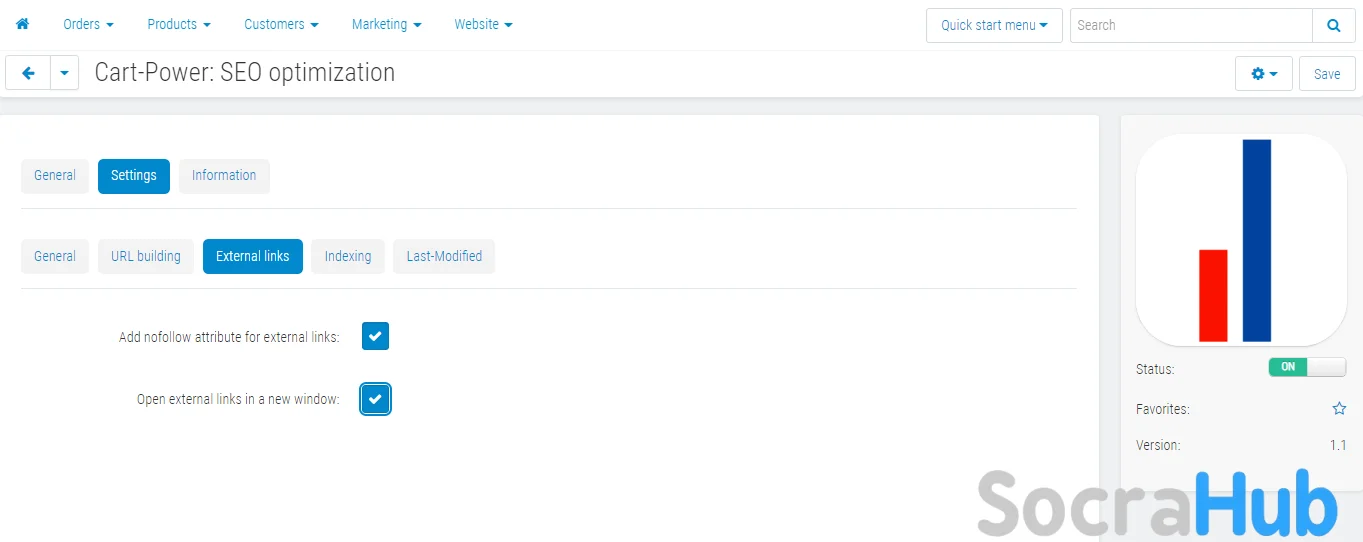Toggle open external links in new window

pos(375,399)
